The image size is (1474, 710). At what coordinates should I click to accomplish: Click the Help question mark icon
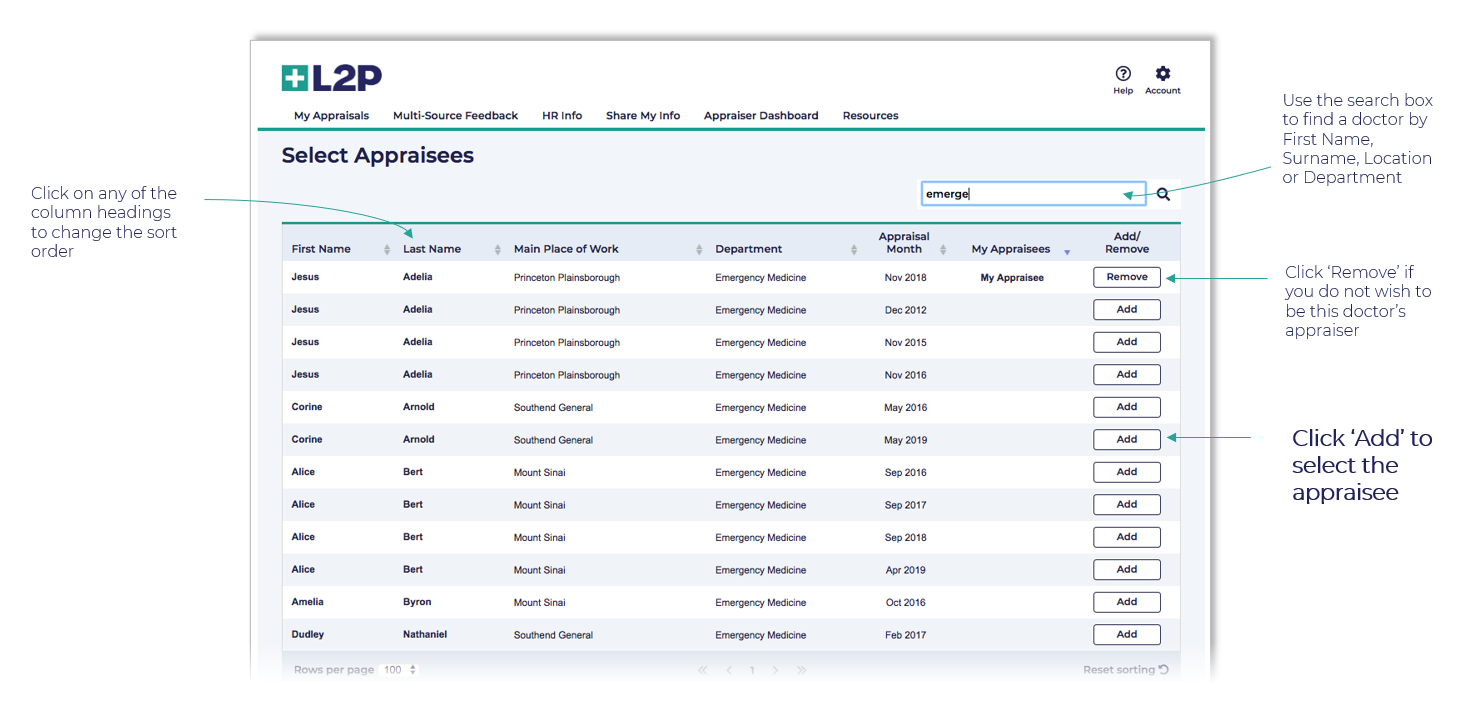1123,74
